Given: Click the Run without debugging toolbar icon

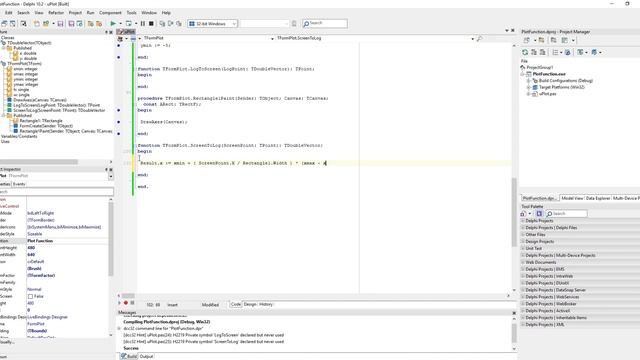Looking at the screenshot, I should 129,24.
